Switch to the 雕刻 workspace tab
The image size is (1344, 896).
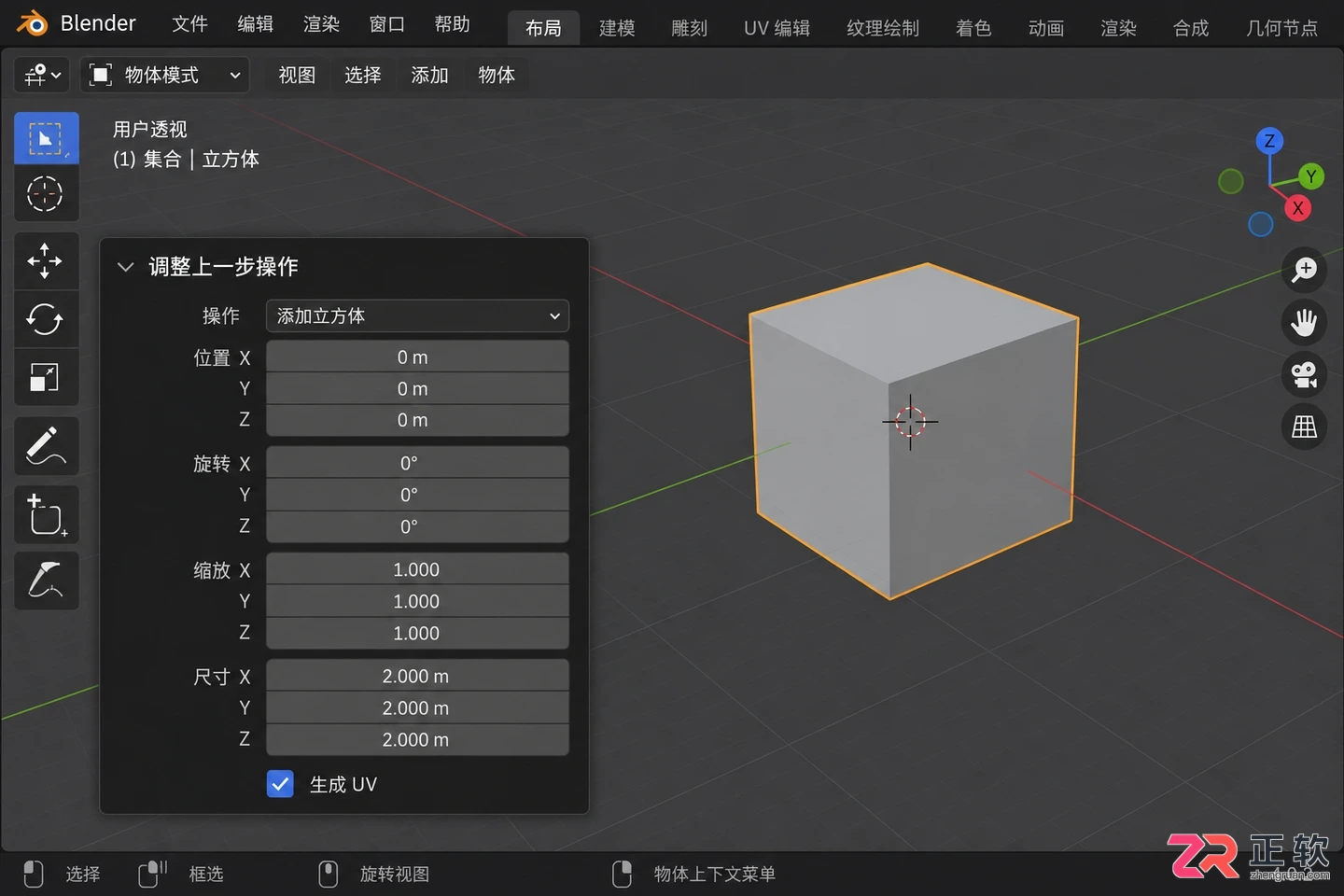coord(690,28)
